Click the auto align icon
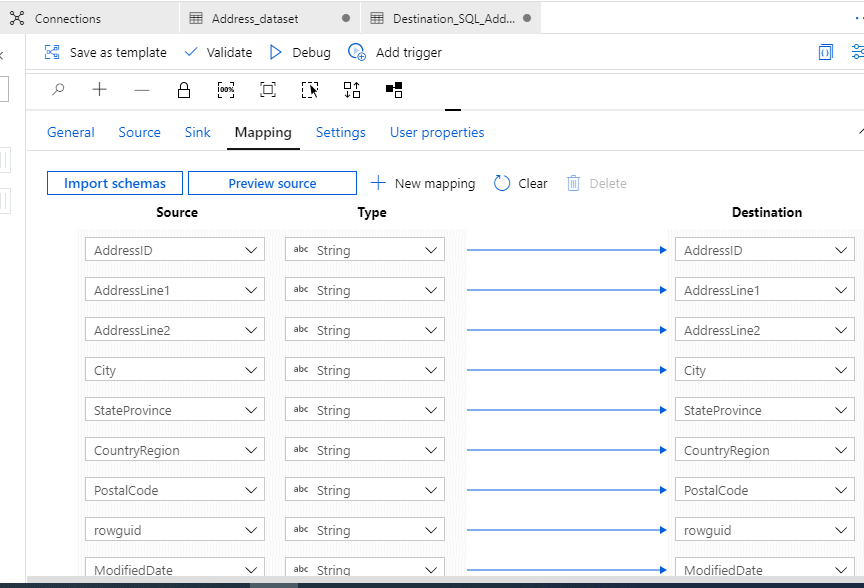The image size is (864, 588). click(352, 90)
